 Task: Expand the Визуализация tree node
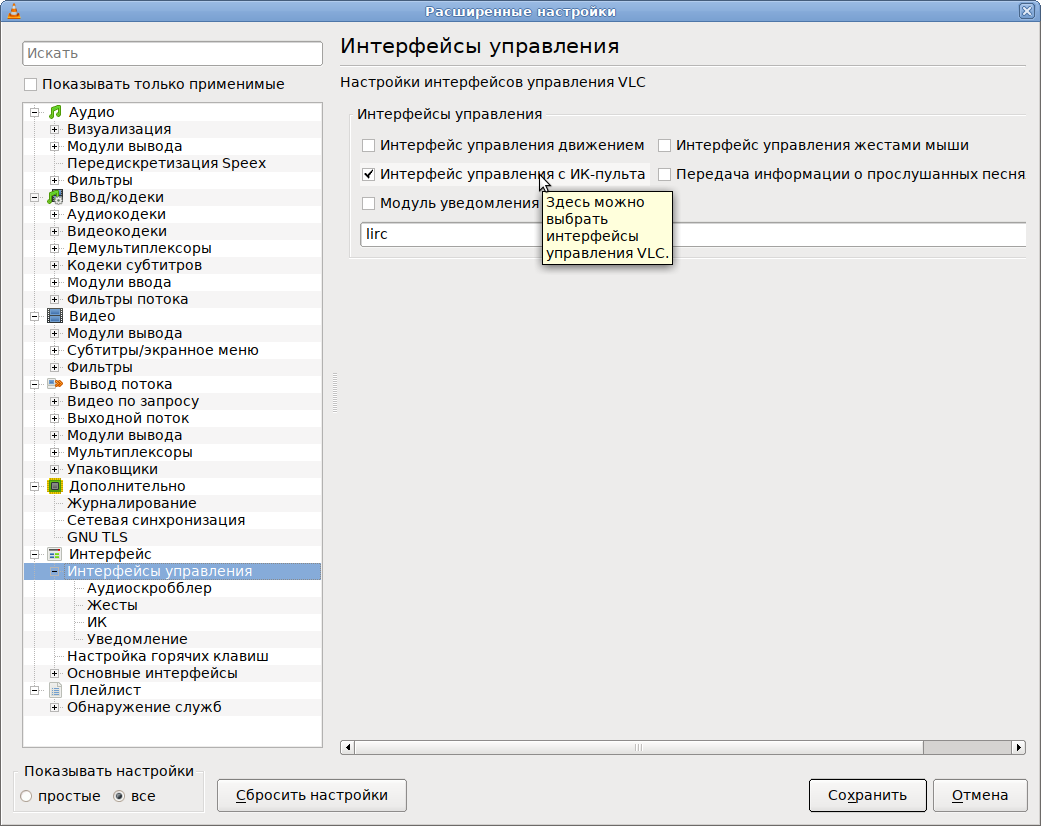coord(54,129)
